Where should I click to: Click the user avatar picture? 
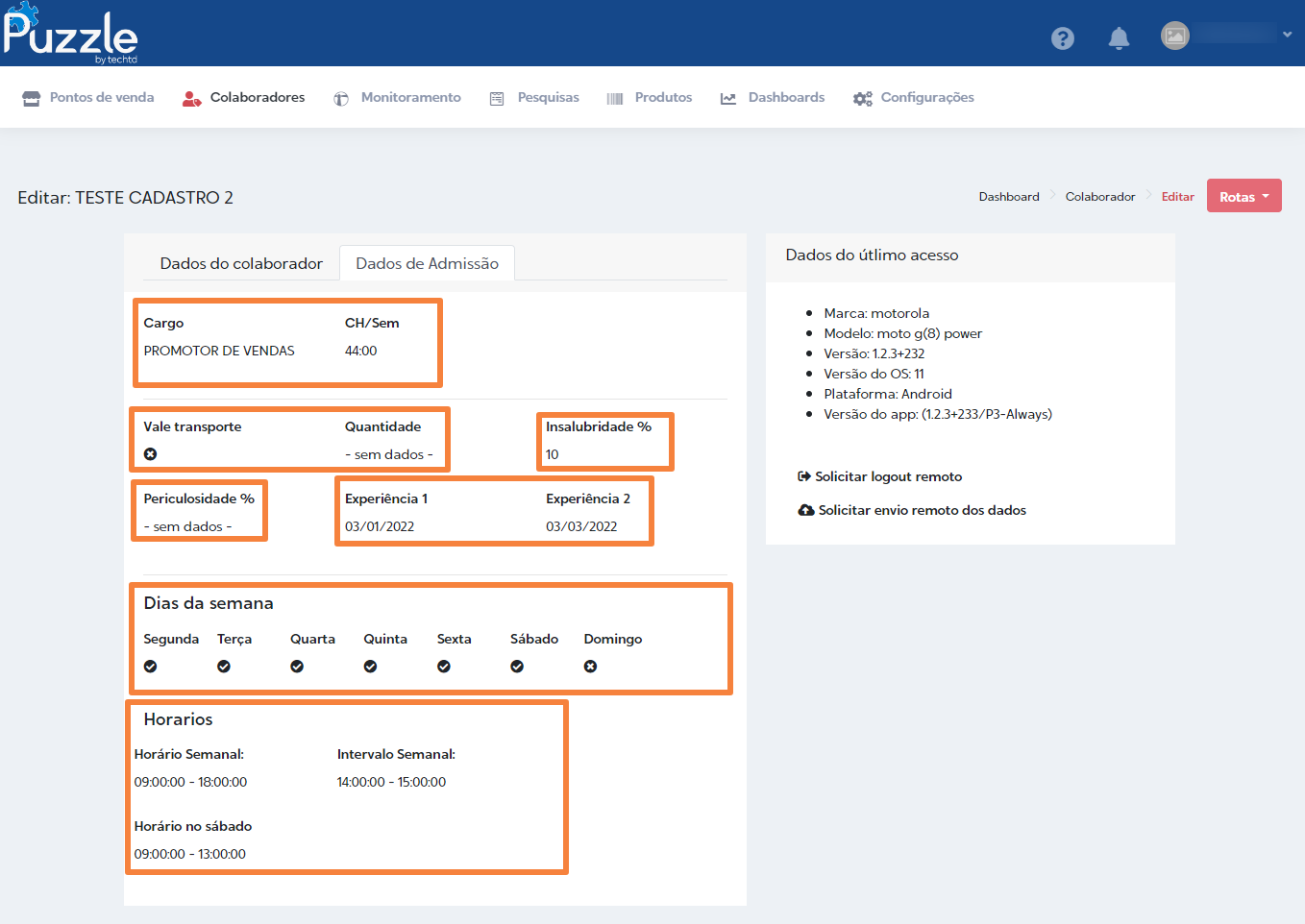coord(1174,36)
